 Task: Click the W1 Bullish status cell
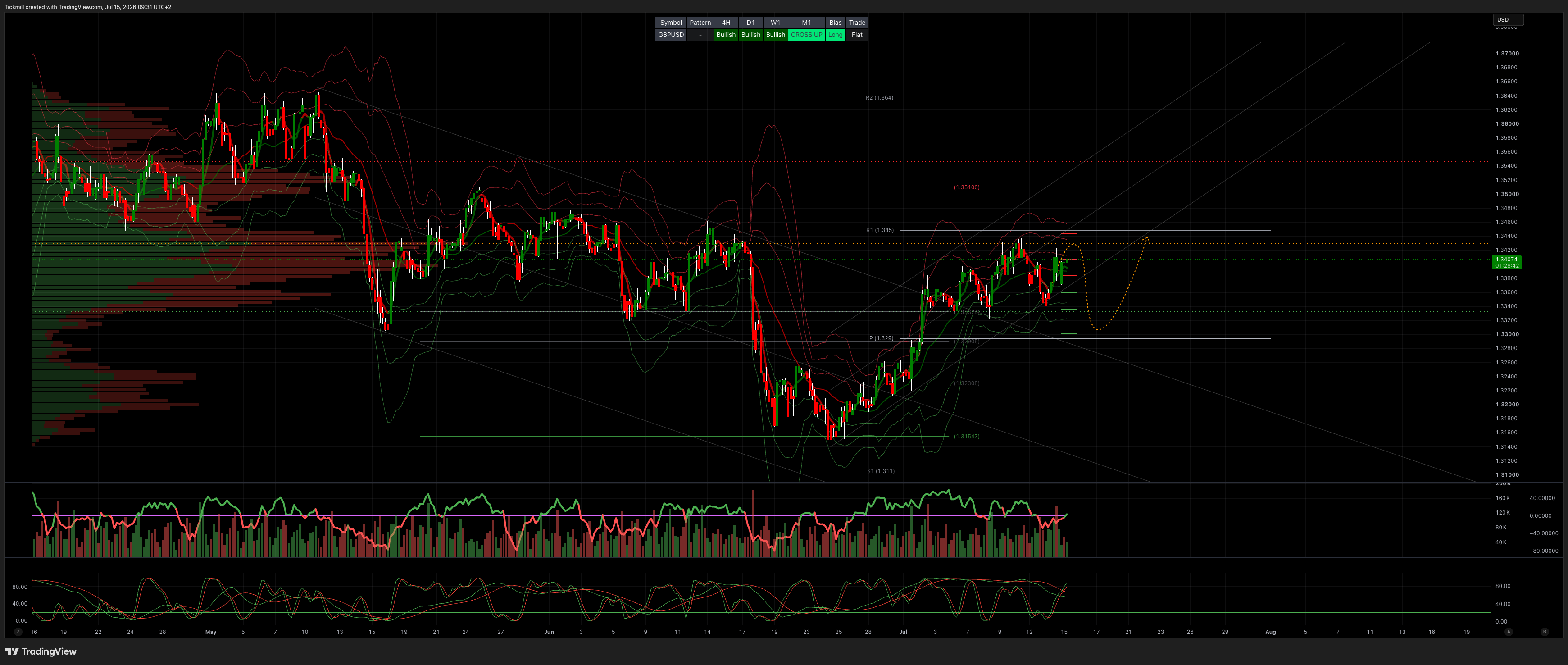click(x=776, y=35)
